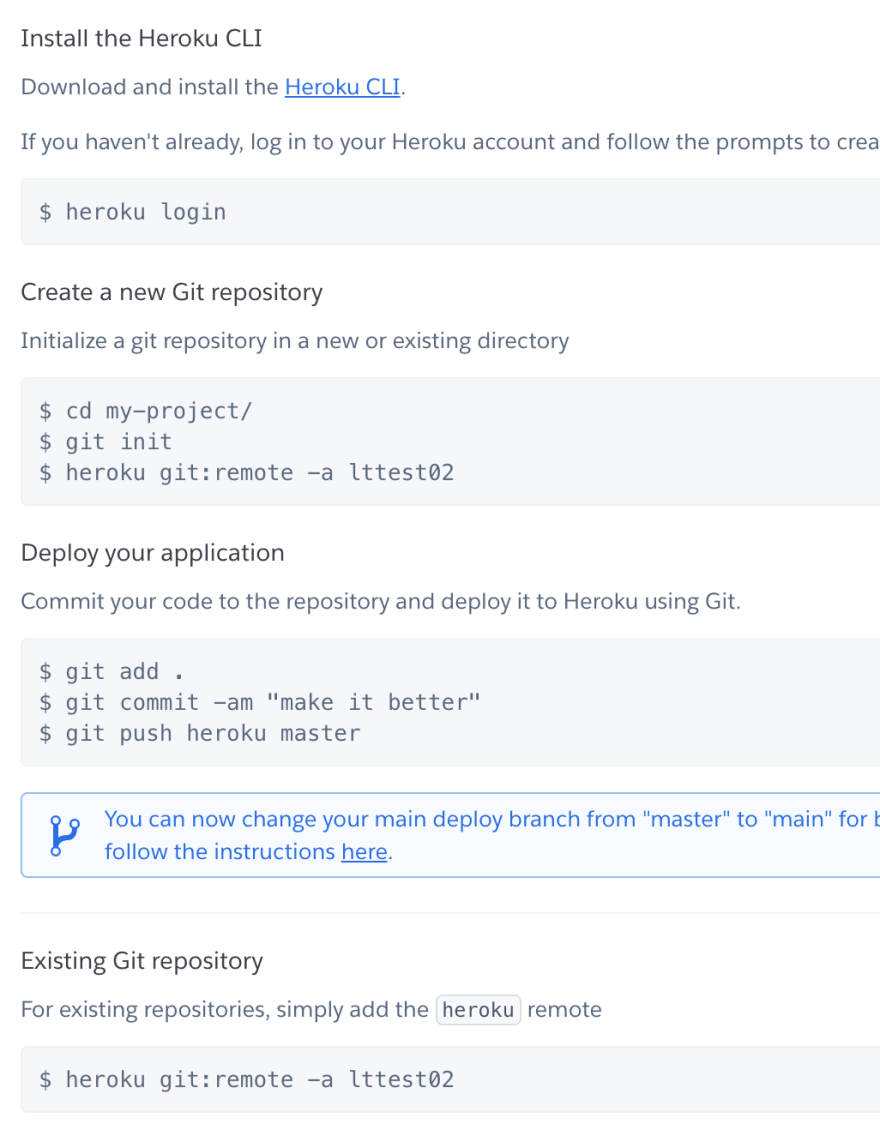Click the '$ heroku login' command

tap(133, 212)
